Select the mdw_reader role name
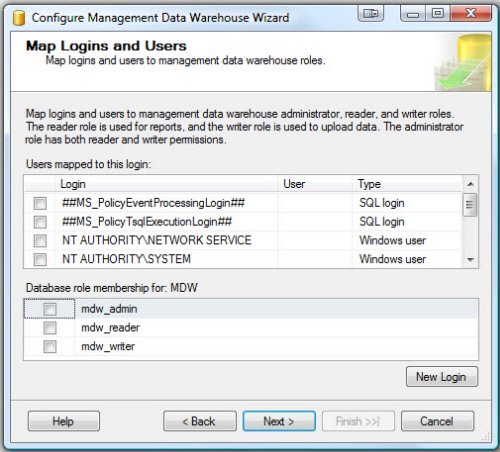This screenshot has height=452, width=500. coord(110,328)
